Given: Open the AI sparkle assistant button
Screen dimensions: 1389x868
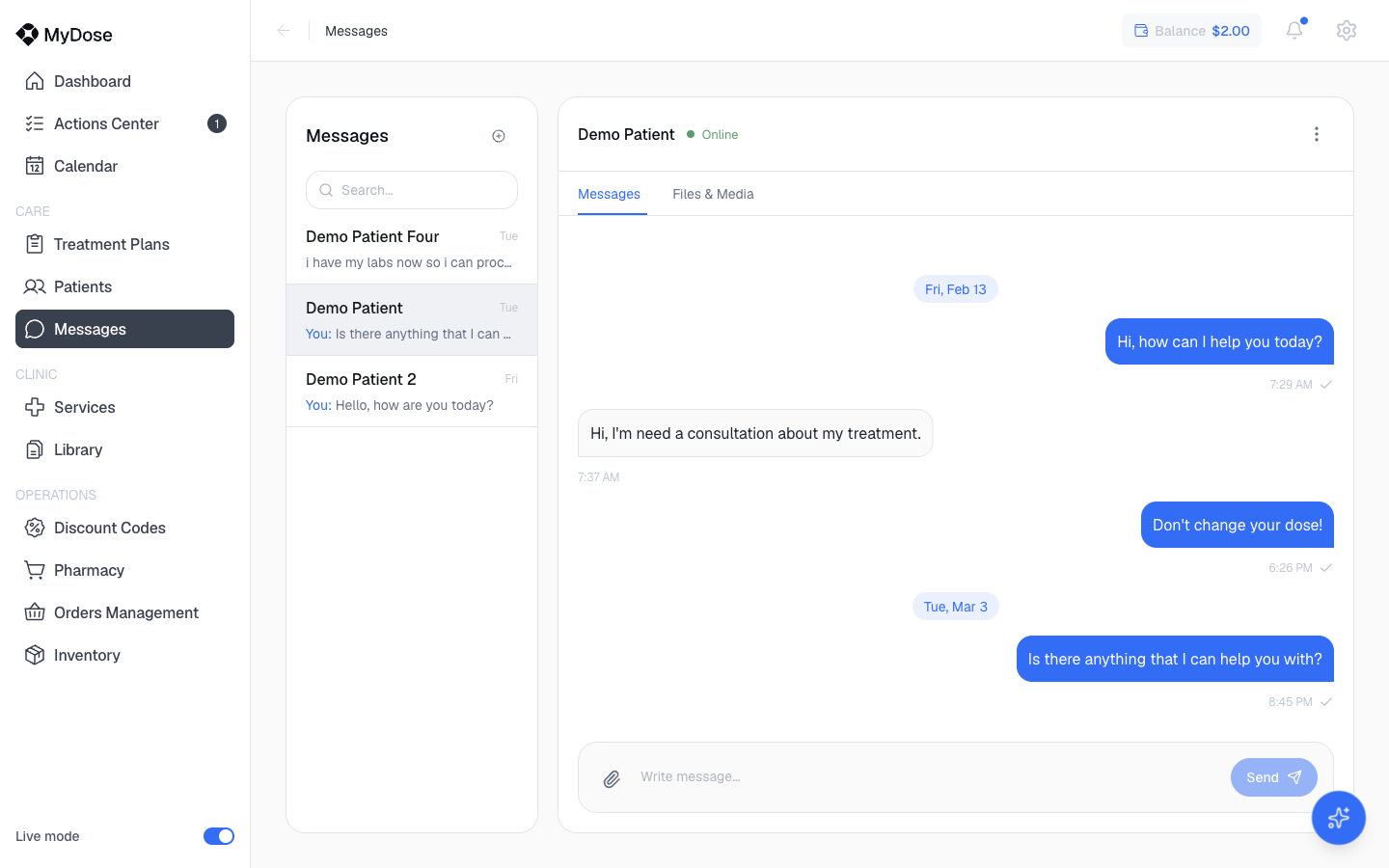Looking at the screenshot, I should click(x=1338, y=818).
